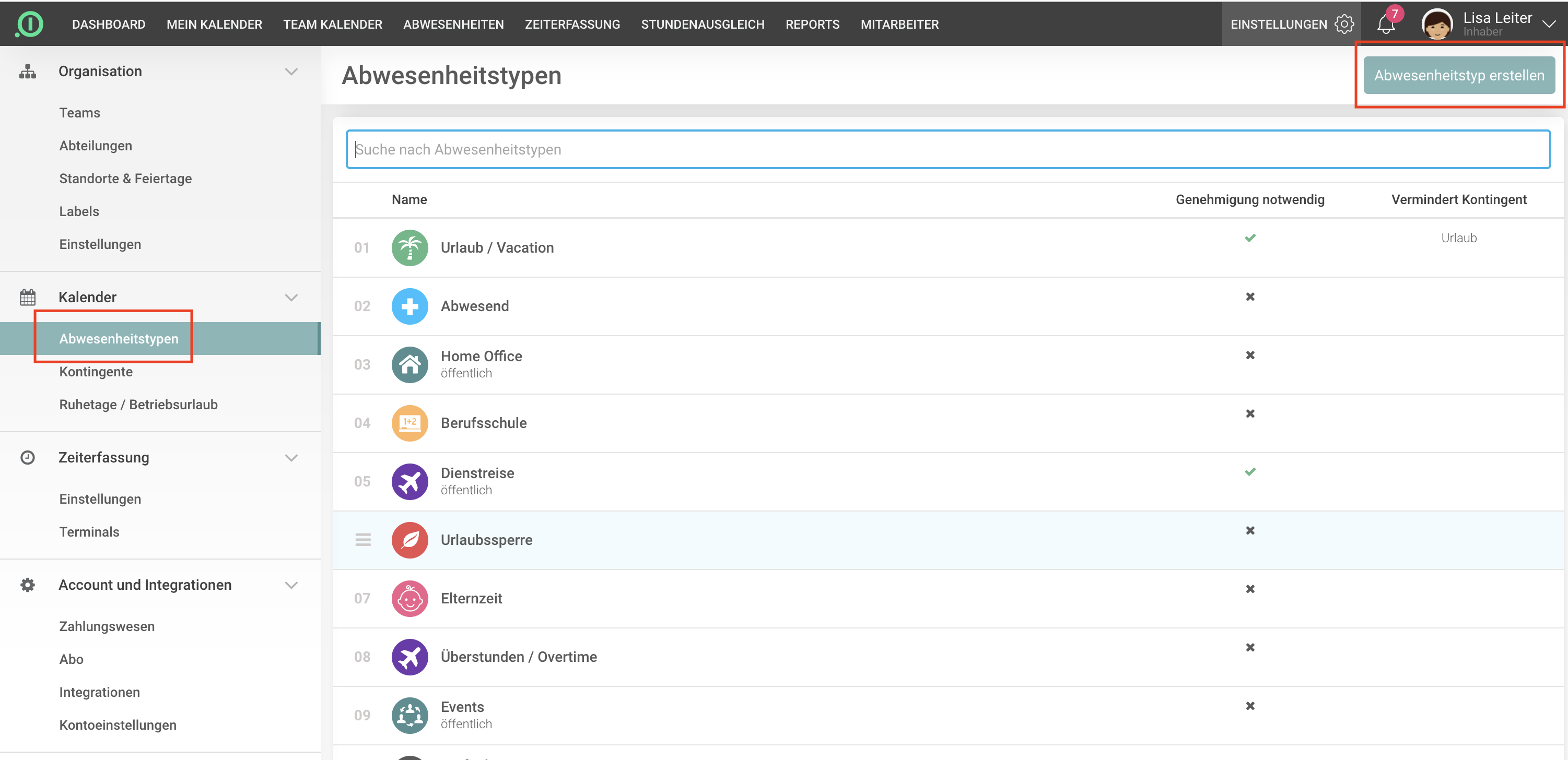The height and width of the screenshot is (760, 1568).
Task: Focus the Abwesenheitstypen search field
Action: click(947, 149)
